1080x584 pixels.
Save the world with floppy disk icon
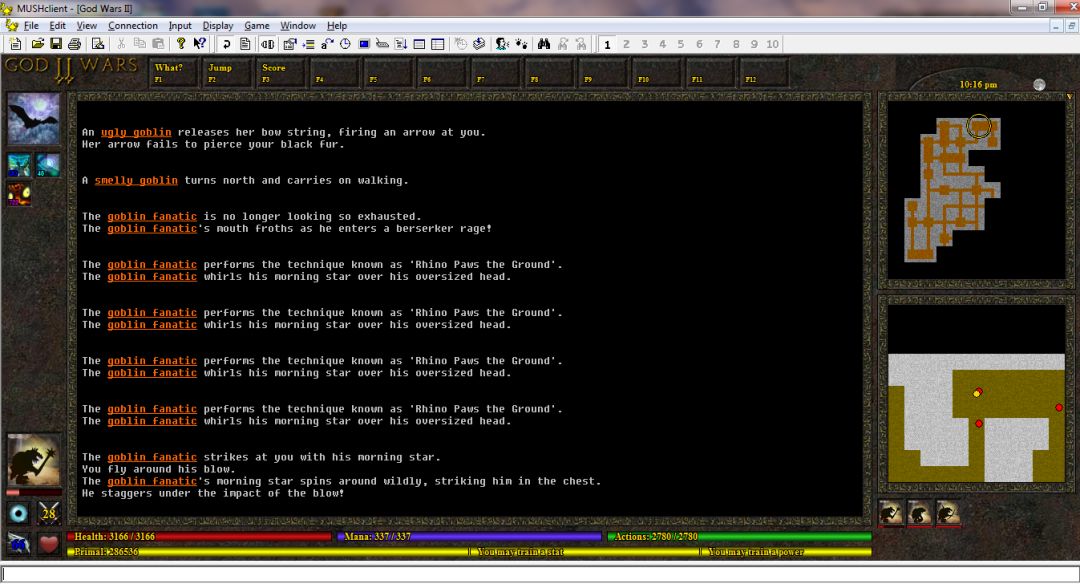point(56,44)
